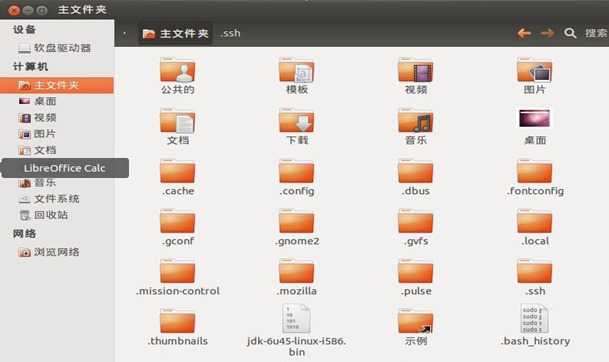Select 主文件夹 in the sidebar
The width and height of the screenshot is (609, 362).
57,85
